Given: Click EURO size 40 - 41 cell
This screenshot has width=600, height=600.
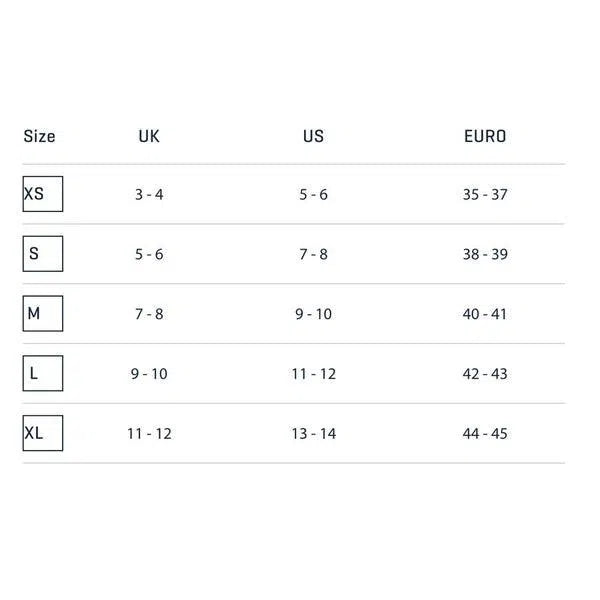Looking at the screenshot, I should click(485, 314).
